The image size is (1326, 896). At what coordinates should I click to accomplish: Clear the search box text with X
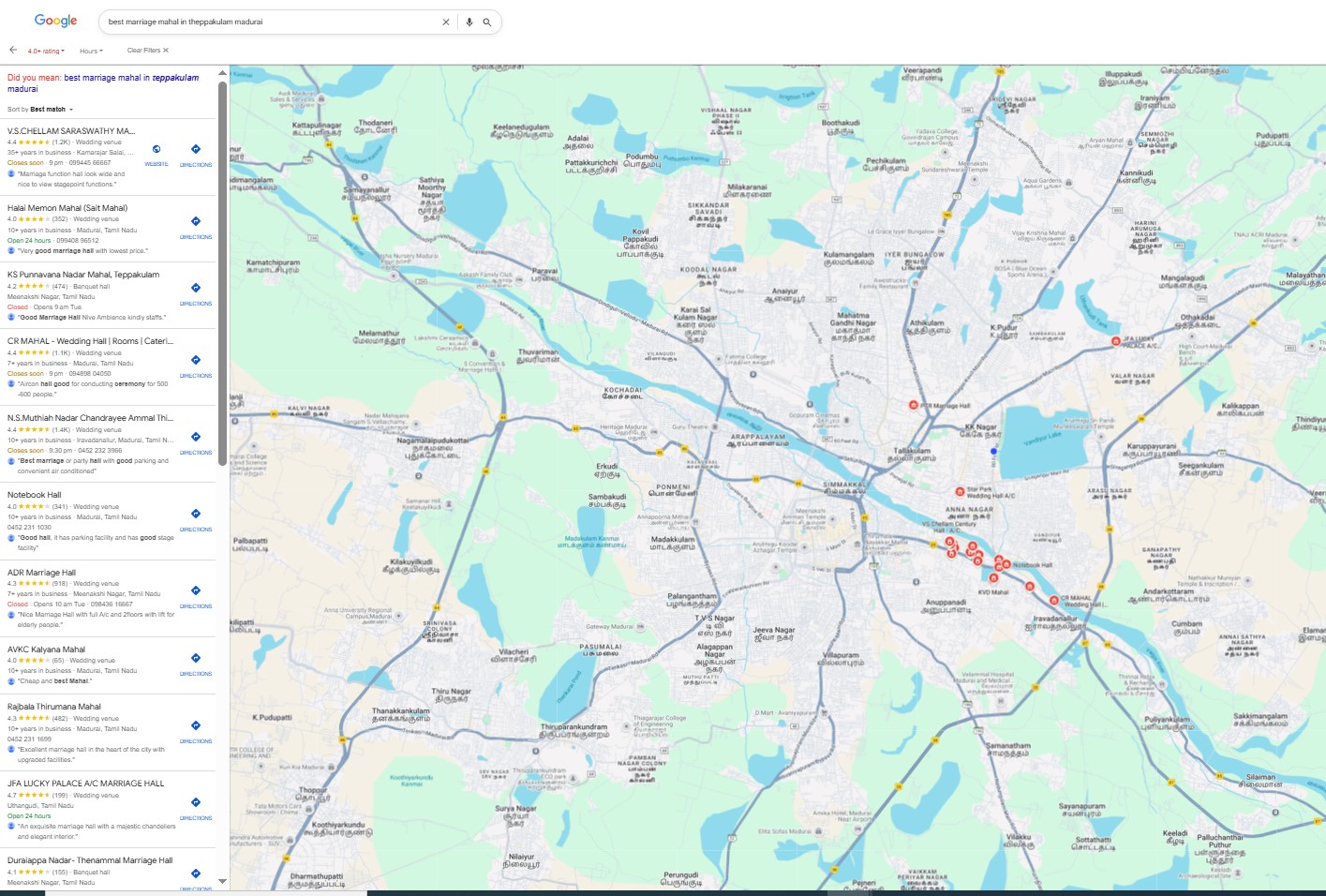coord(446,22)
